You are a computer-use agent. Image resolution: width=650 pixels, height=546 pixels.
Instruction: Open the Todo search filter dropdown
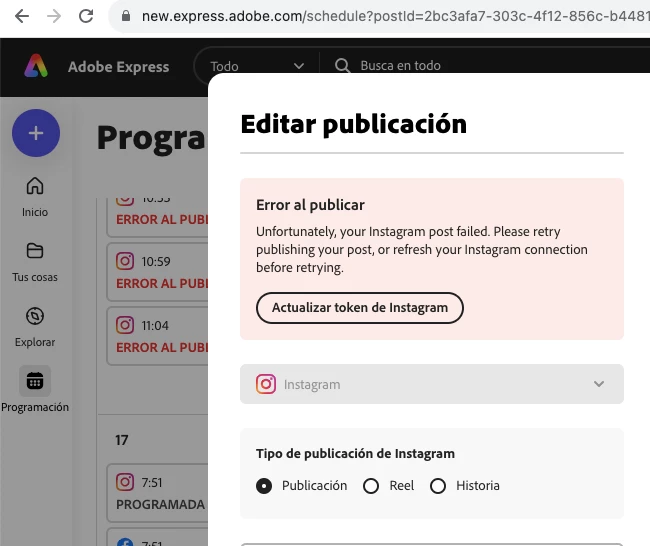pos(257,66)
